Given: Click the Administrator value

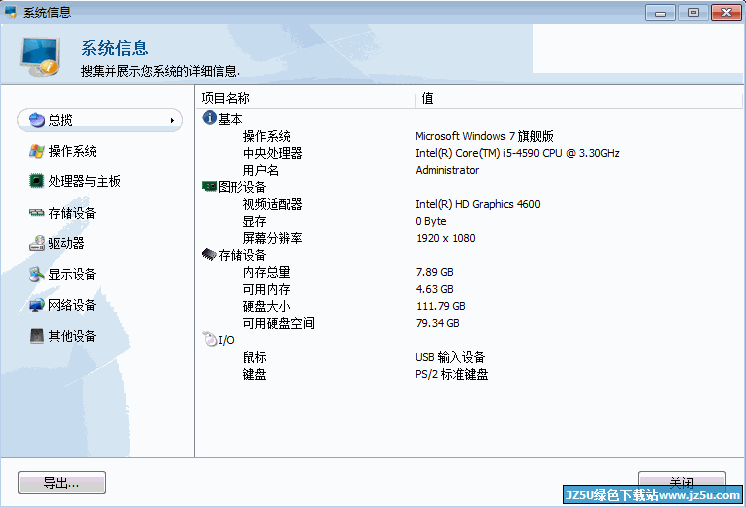Looking at the screenshot, I should point(447,170).
